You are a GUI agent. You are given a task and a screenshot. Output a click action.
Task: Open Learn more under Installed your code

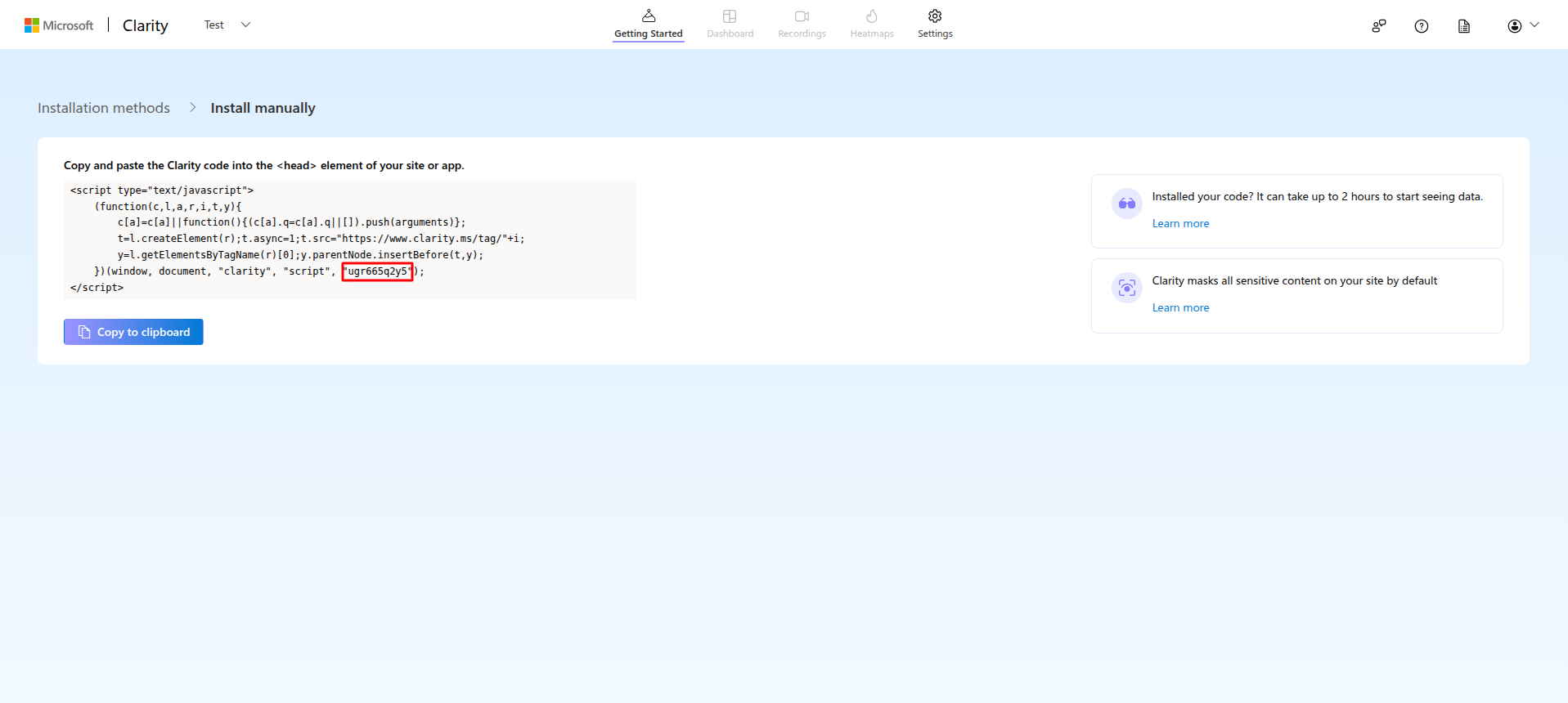pyautogui.click(x=1180, y=223)
